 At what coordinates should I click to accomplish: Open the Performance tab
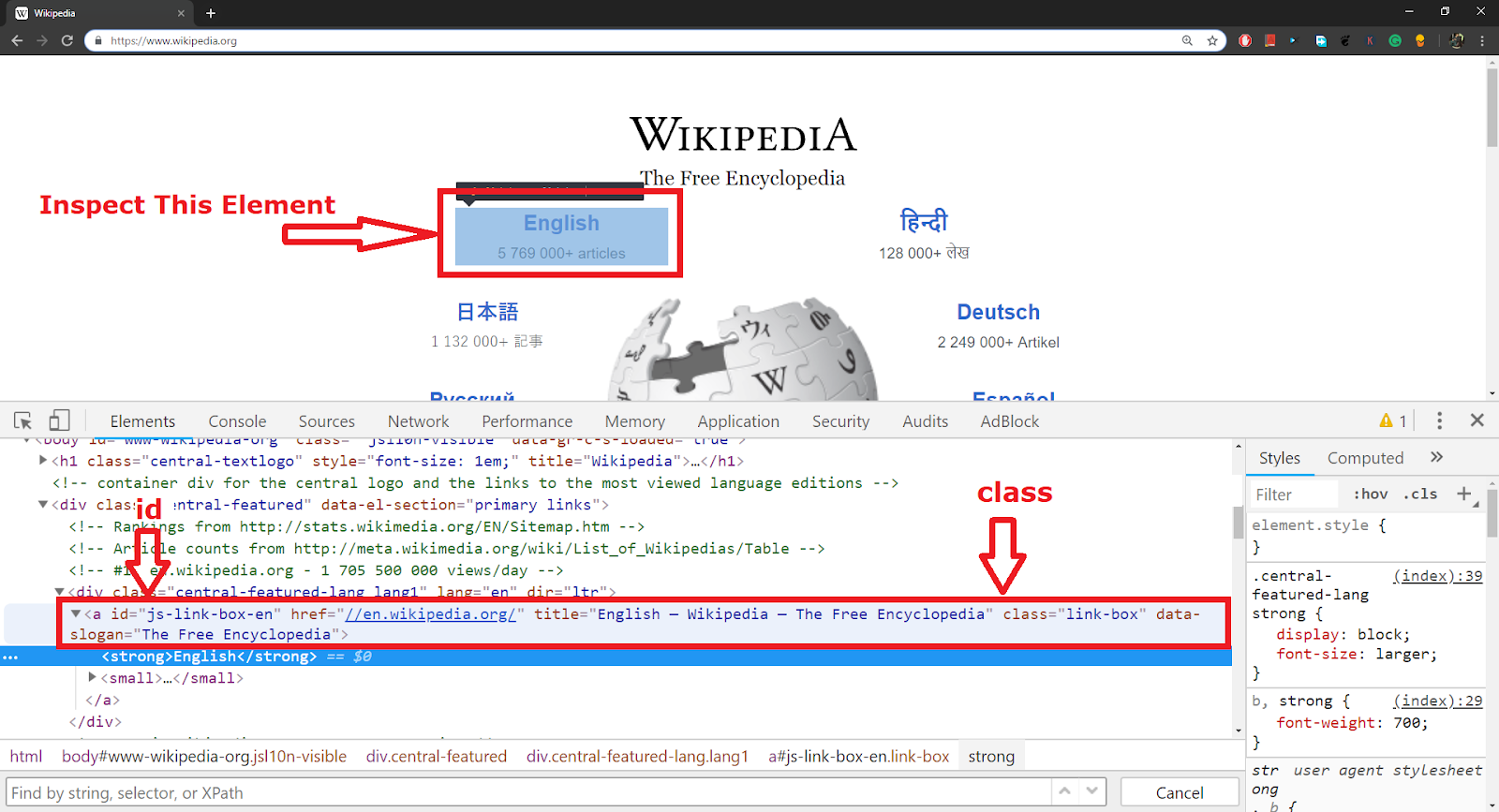pos(527,421)
